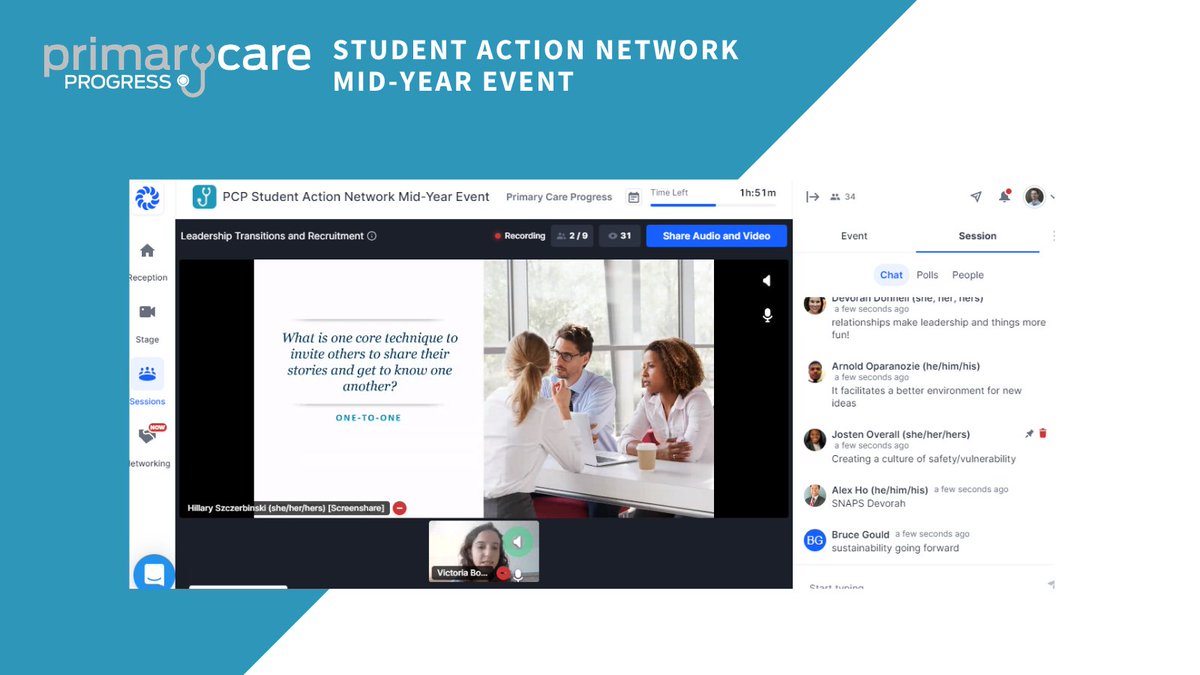Viewport: 1200px width, 675px height.
Task: Click Bruce Gould's BG avatar
Action: (815, 541)
